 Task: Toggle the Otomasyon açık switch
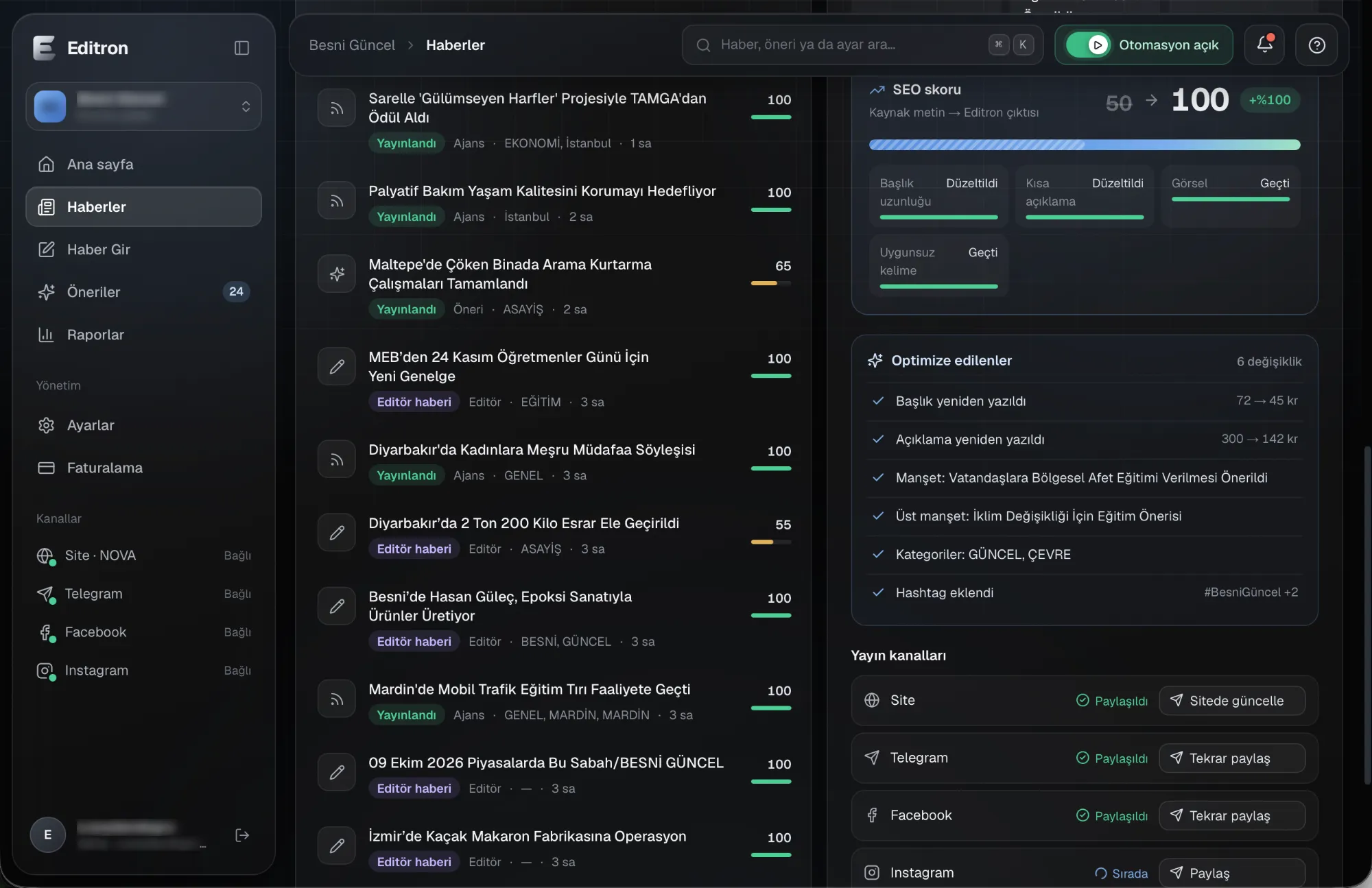point(1089,45)
